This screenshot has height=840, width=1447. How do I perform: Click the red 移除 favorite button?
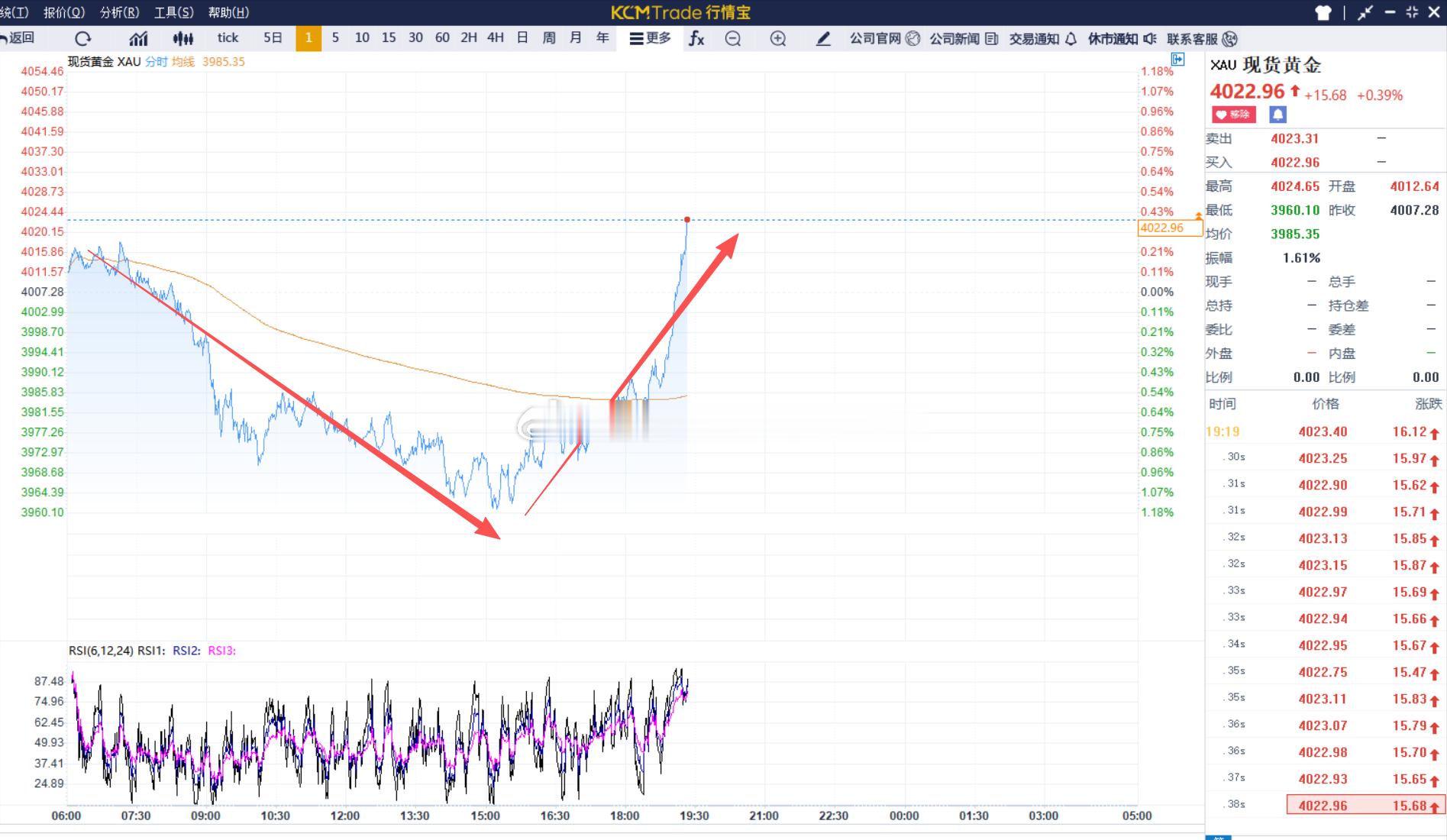point(1234,115)
